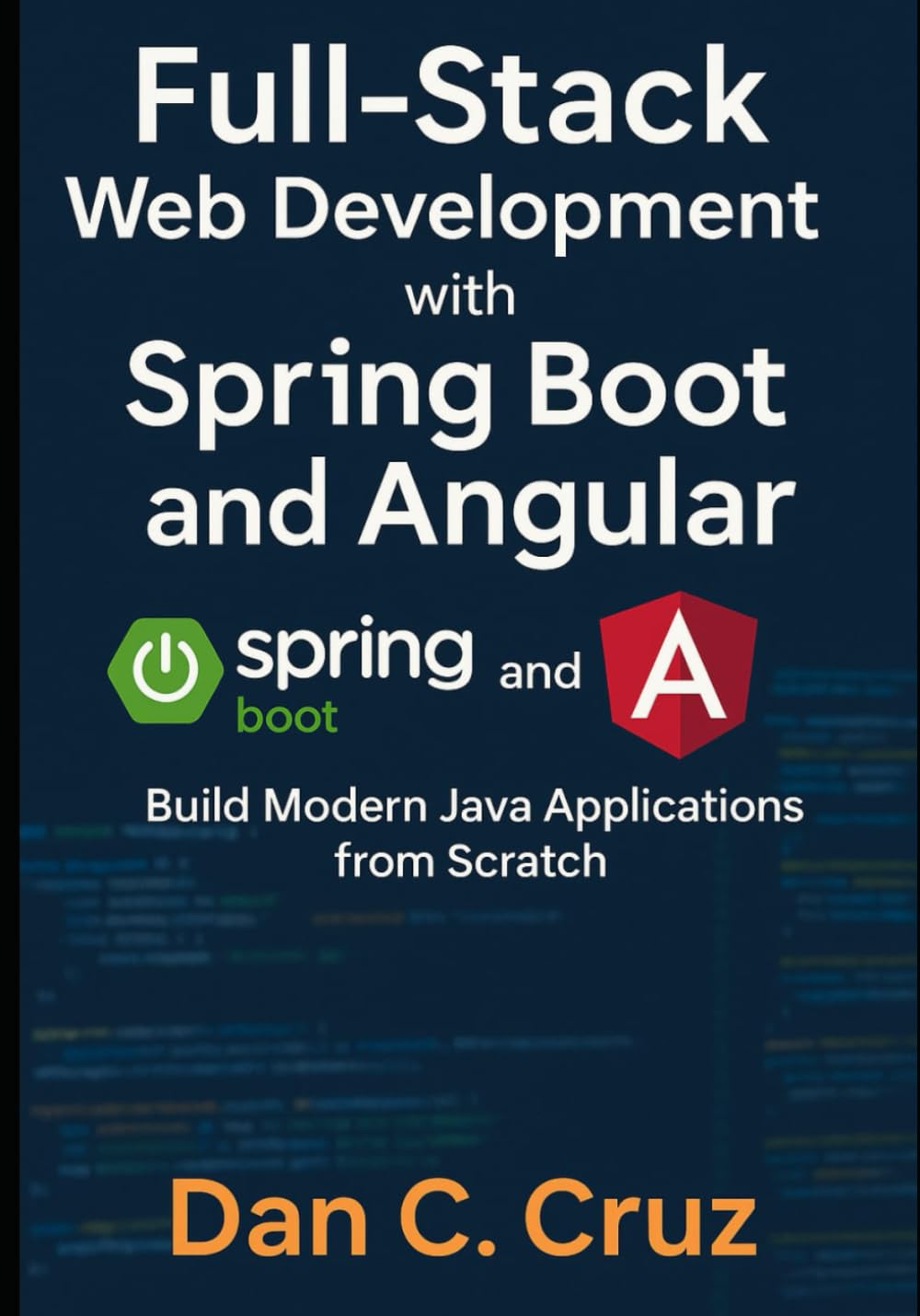Click the "Build Modern Java Applications" subtitle line

[x=475, y=807]
